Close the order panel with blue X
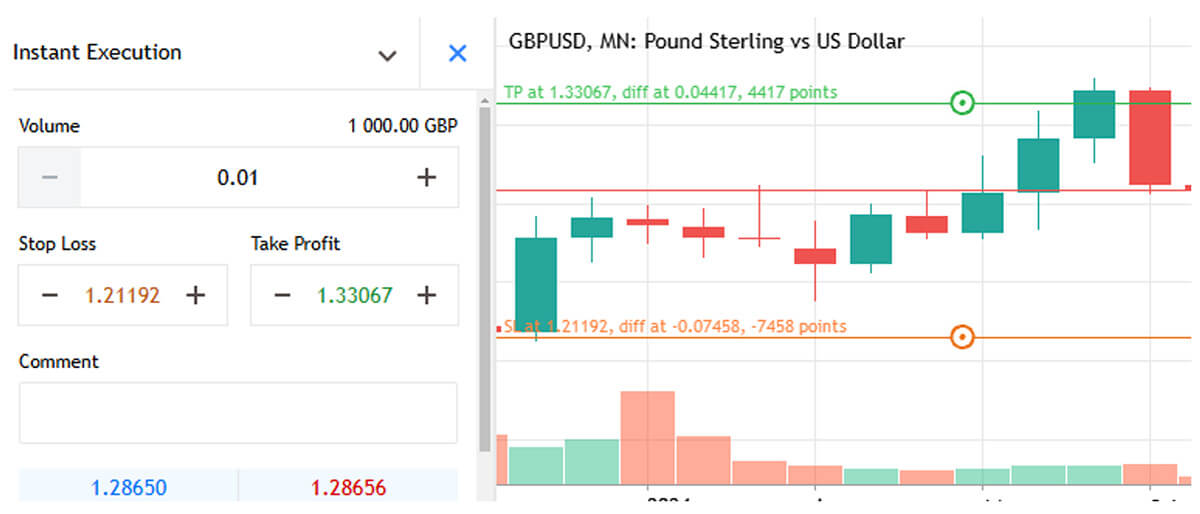1200x514 pixels. point(458,53)
